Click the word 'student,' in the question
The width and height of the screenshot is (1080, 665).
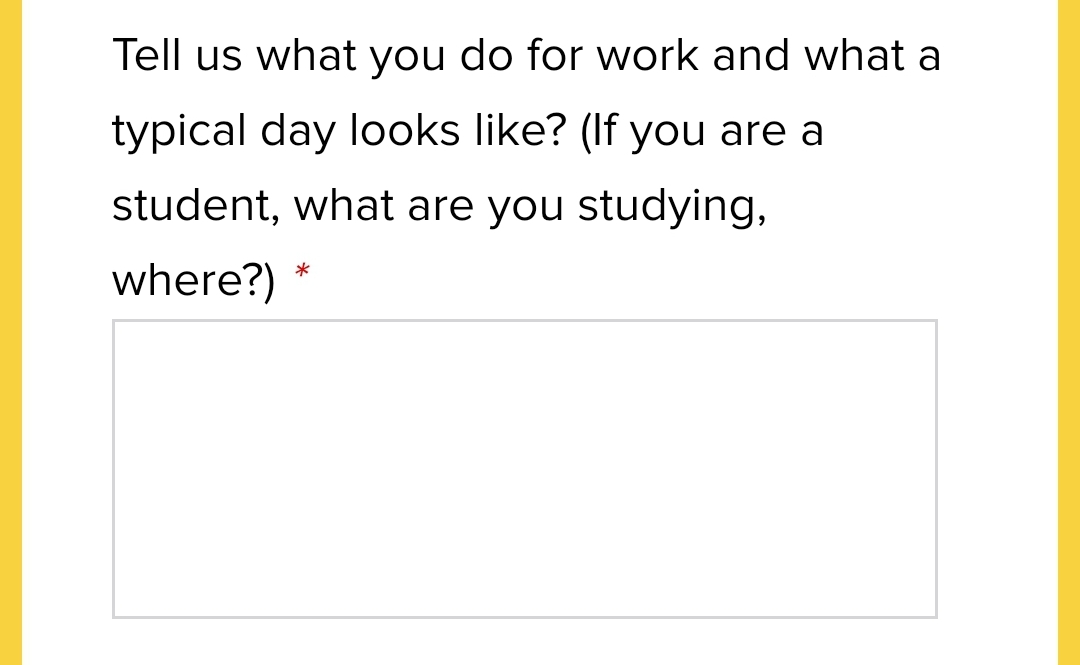pos(196,206)
